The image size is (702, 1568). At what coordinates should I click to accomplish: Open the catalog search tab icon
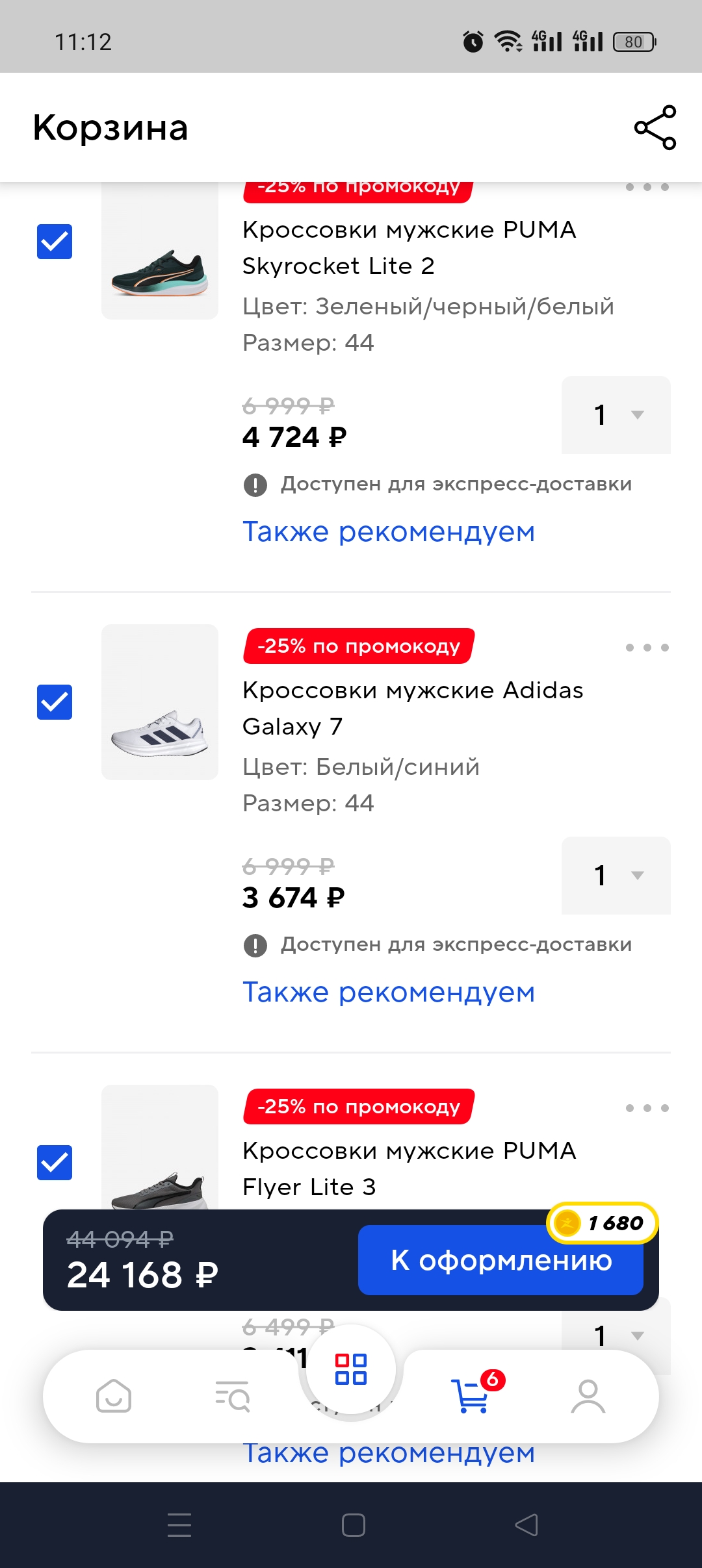(232, 1396)
